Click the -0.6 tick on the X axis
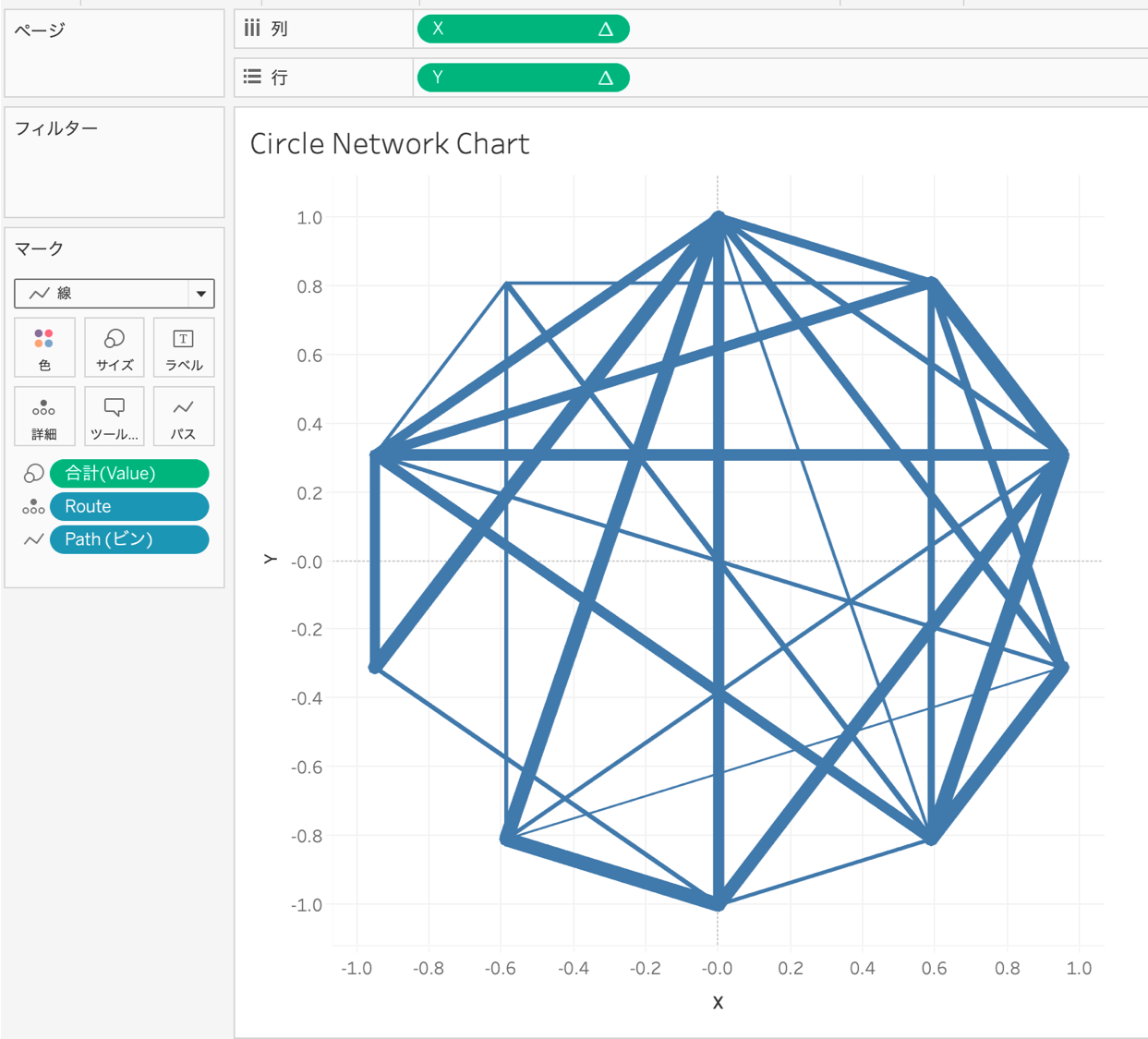1148x1039 pixels. tap(501, 969)
